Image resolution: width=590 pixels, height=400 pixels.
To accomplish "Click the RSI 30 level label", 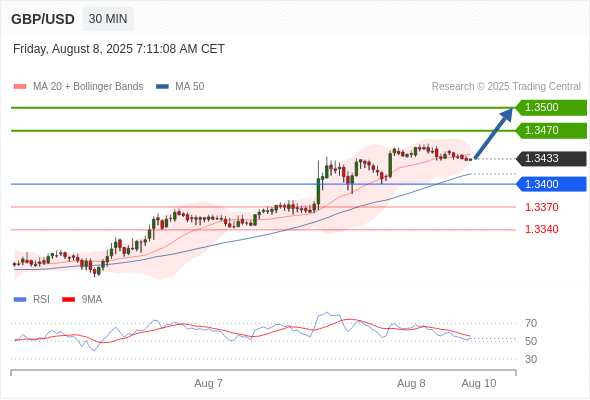I will pyautogui.click(x=531, y=359).
